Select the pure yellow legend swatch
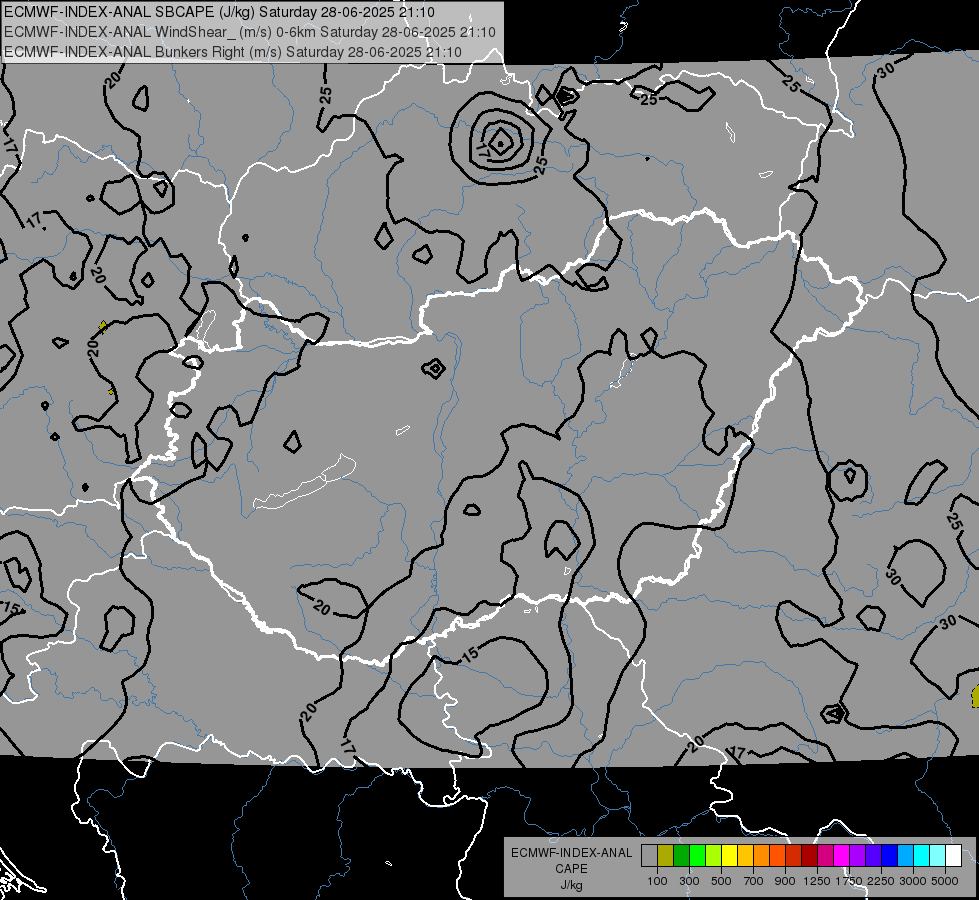Screen dimensions: 979x900 729,855
